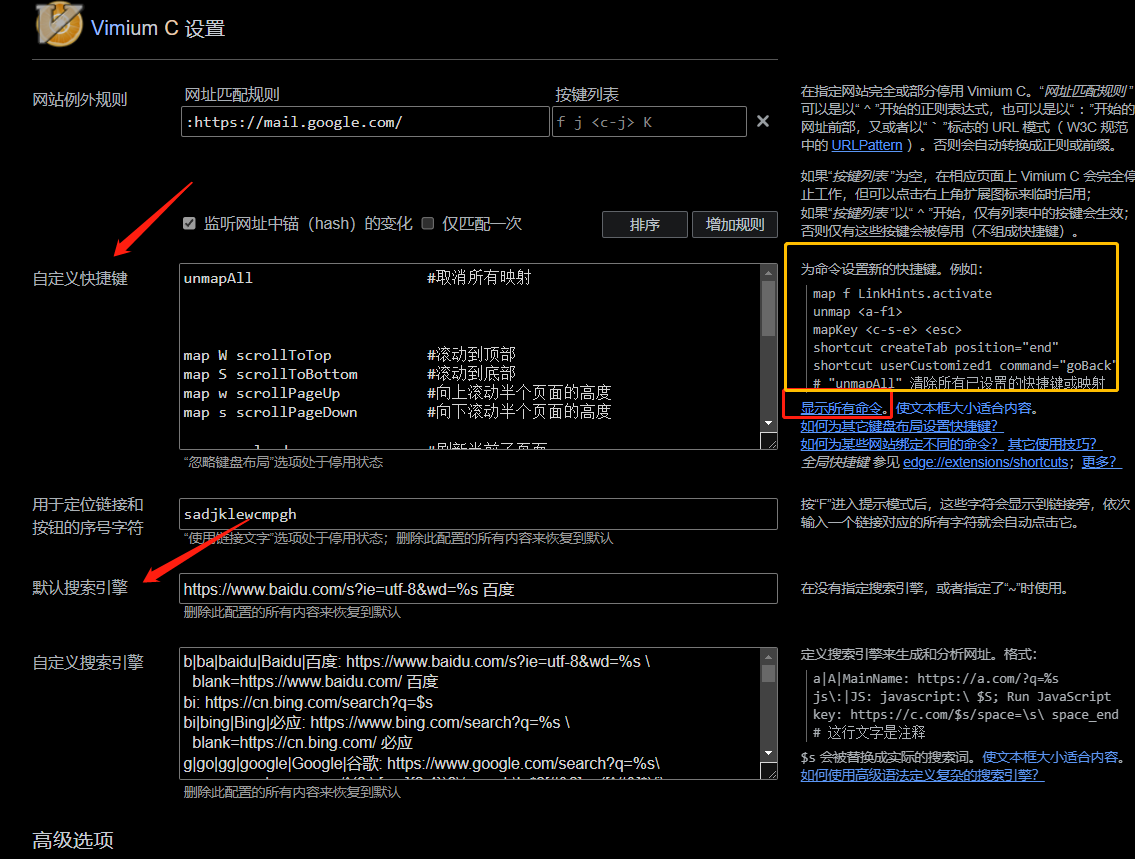
Task: Click the URL pattern input showing mail.google.com
Action: pyautogui.click(x=363, y=121)
